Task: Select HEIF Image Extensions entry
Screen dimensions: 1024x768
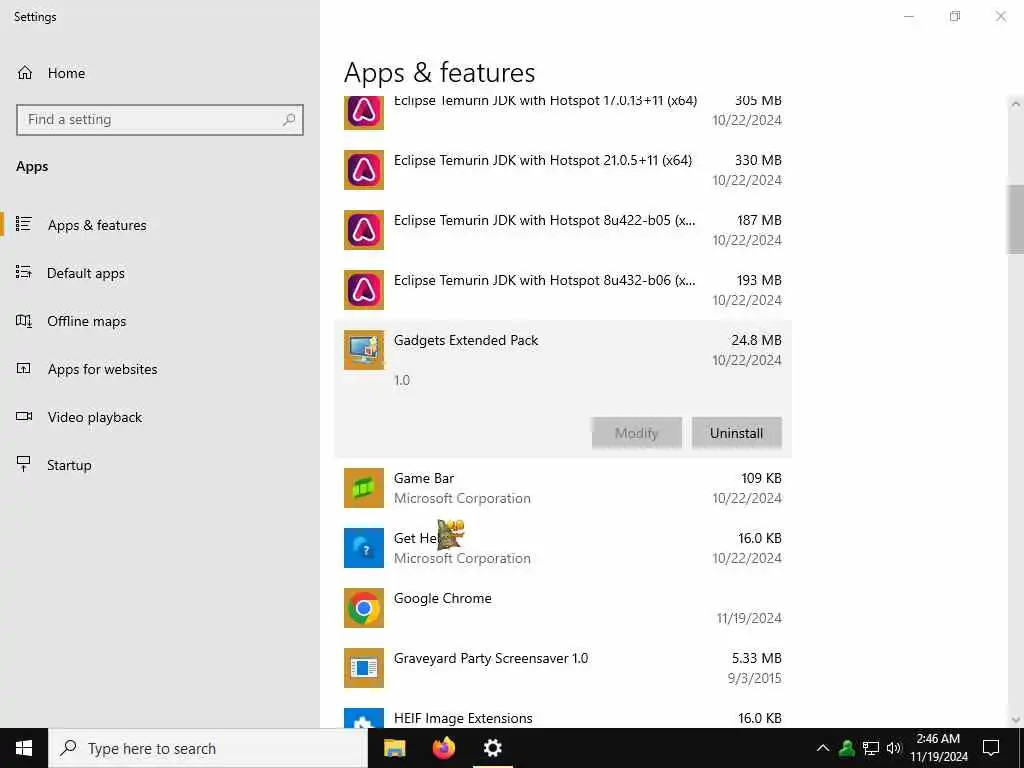Action: tap(563, 713)
